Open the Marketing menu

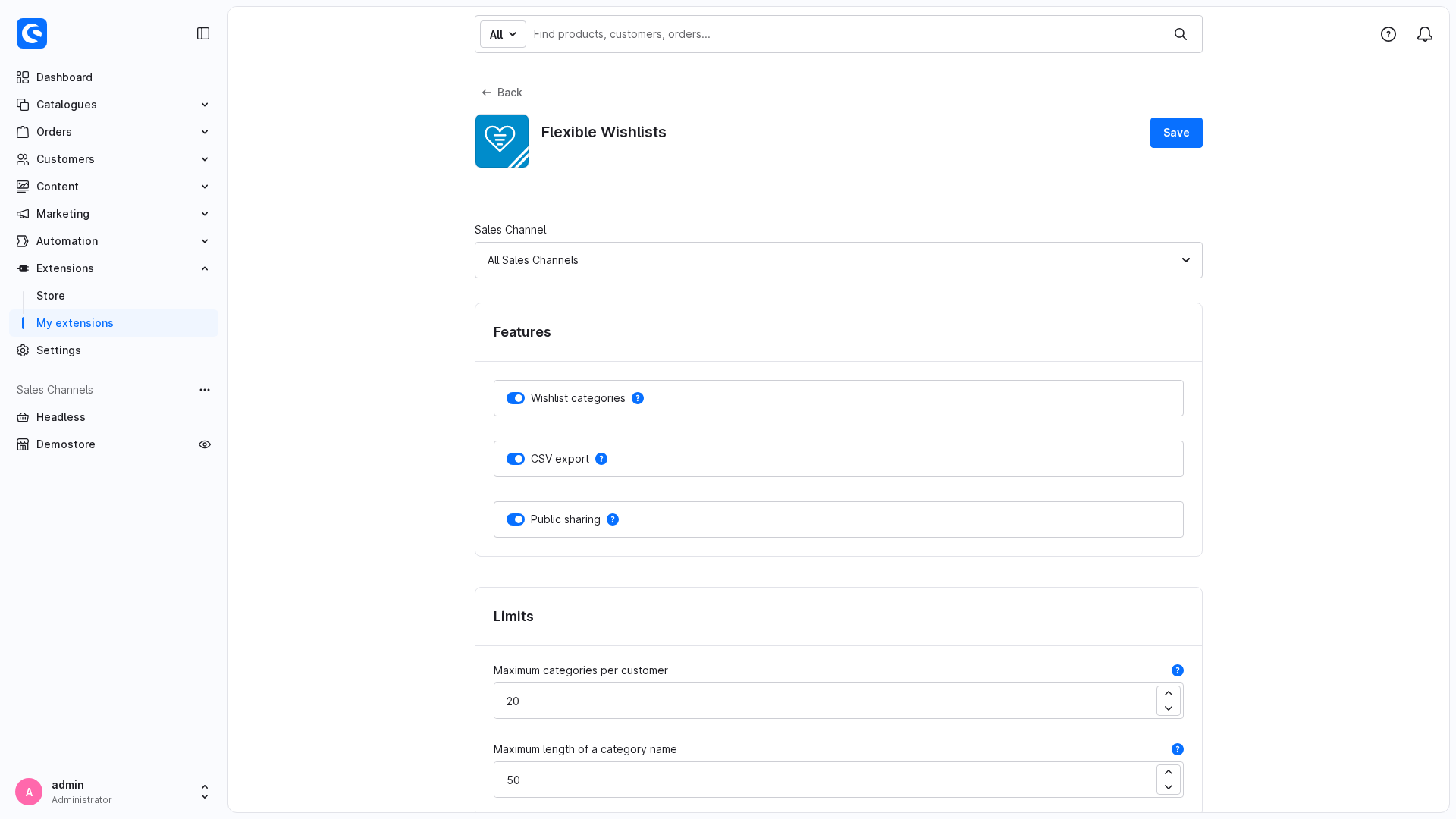click(x=114, y=214)
